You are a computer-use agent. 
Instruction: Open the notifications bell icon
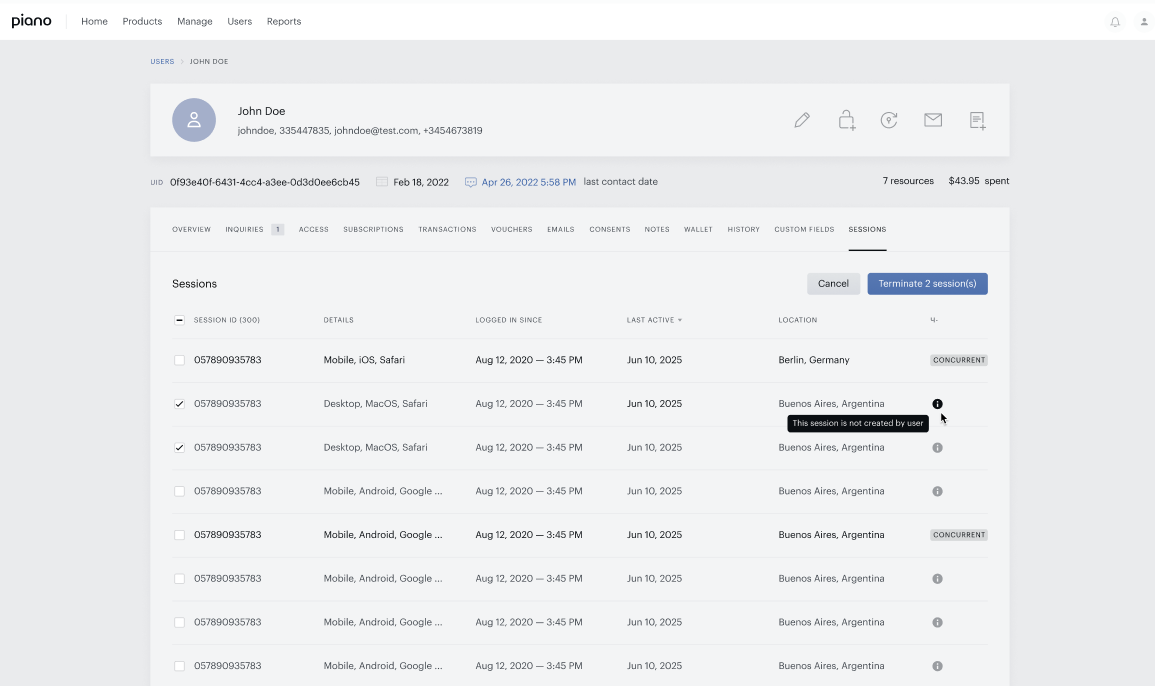tap(1115, 22)
